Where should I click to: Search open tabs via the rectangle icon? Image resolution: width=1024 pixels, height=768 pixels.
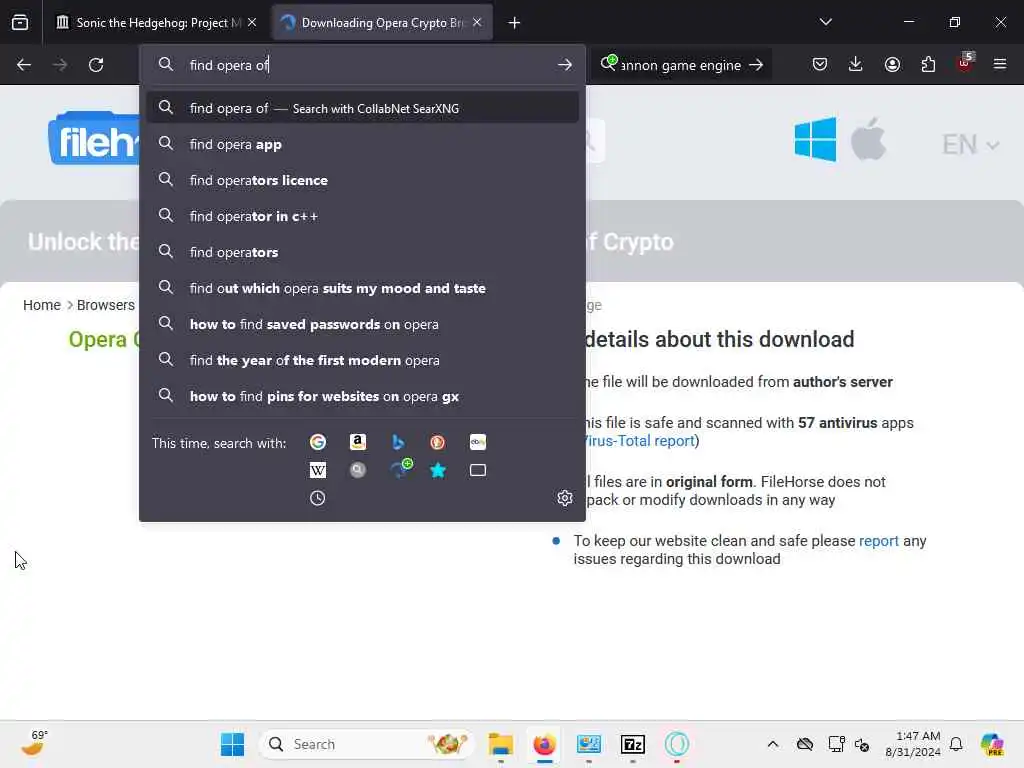(477, 470)
